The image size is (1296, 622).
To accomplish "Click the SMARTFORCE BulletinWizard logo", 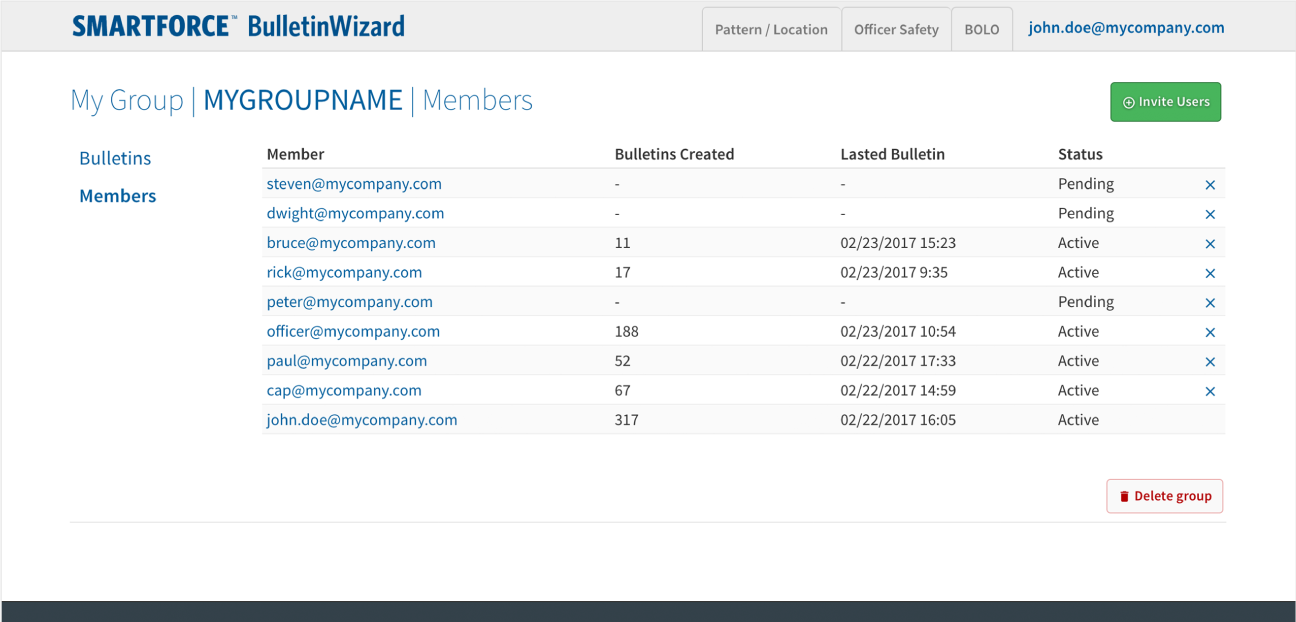I will pos(238,26).
